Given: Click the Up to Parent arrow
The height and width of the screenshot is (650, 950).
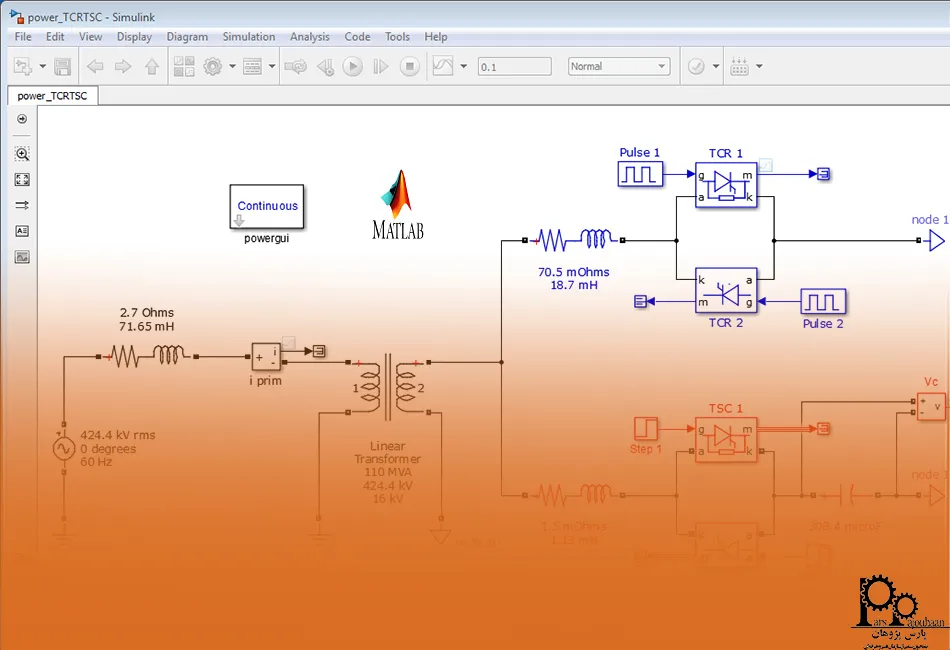Looking at the screenshot, I should (x=152, y=67).
